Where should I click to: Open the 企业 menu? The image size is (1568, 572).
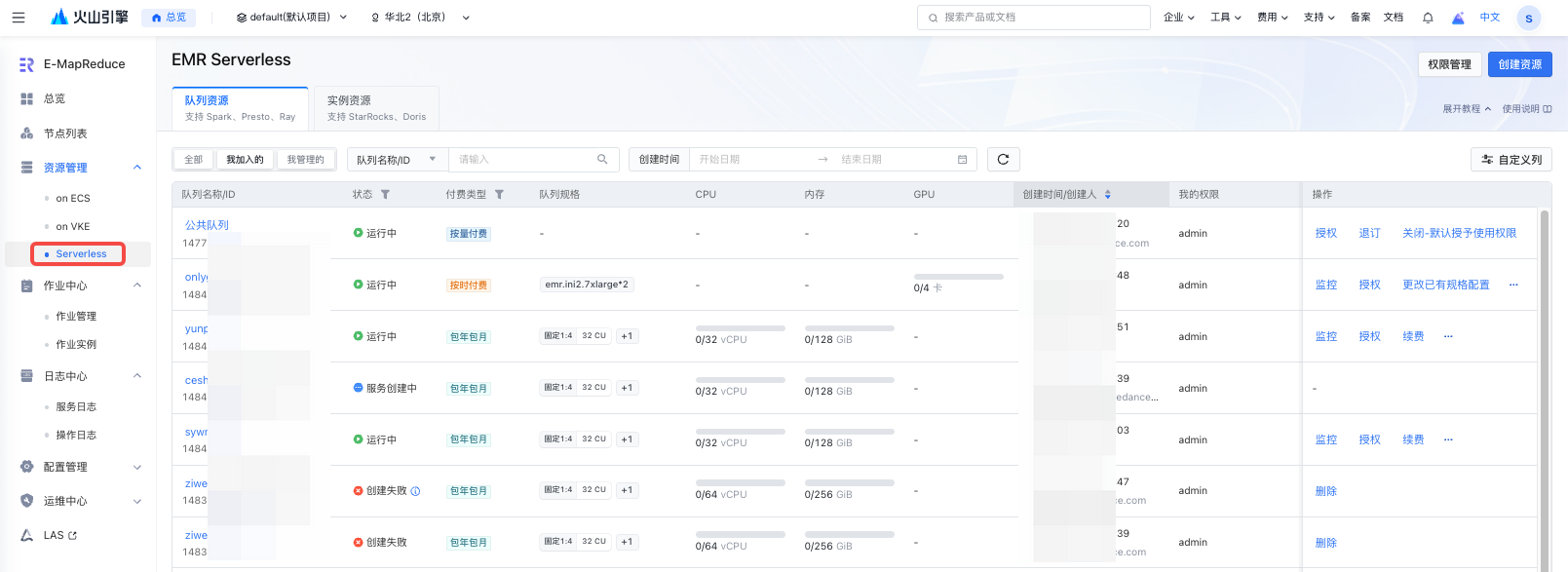[x=1179, y=18]
